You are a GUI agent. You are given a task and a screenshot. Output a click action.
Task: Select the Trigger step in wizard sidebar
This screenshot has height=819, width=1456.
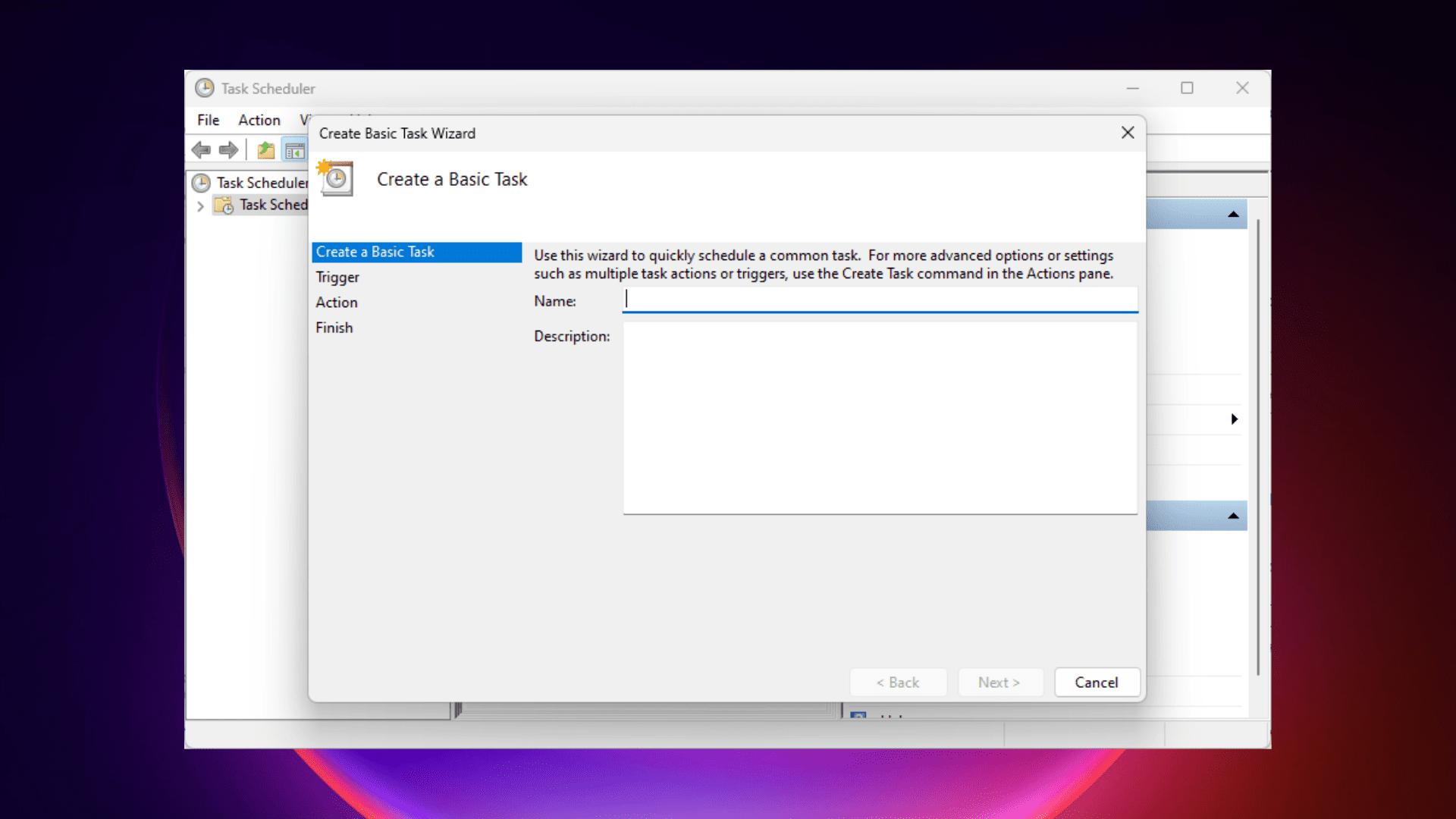[337, 278]
